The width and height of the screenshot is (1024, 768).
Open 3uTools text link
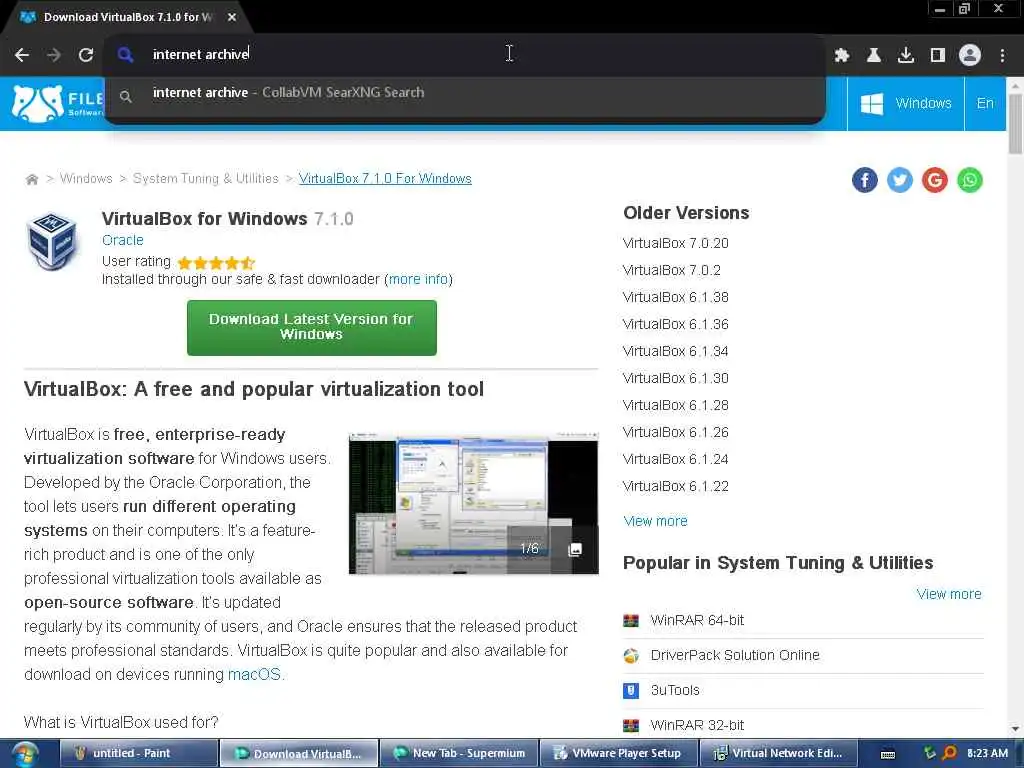tap(675, 690)
